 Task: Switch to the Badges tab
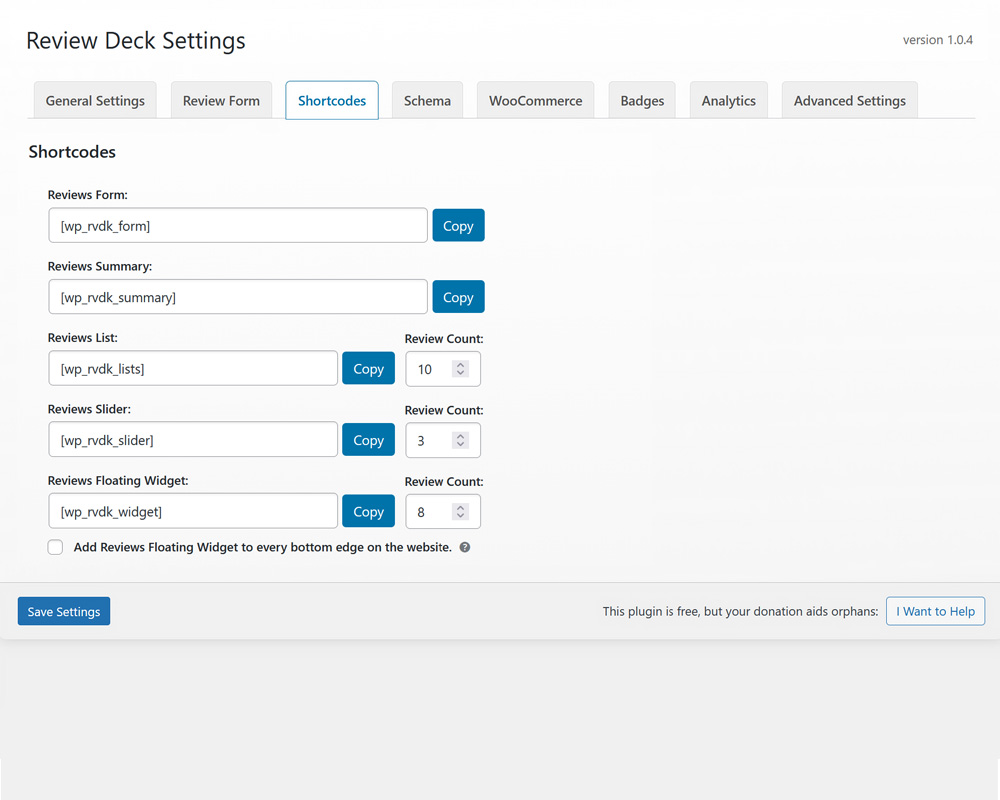pos(642,100)
